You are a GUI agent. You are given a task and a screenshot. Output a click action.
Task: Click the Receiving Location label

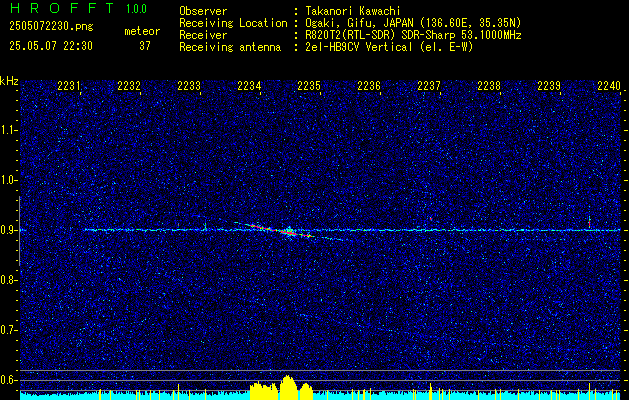click(233, 23)
